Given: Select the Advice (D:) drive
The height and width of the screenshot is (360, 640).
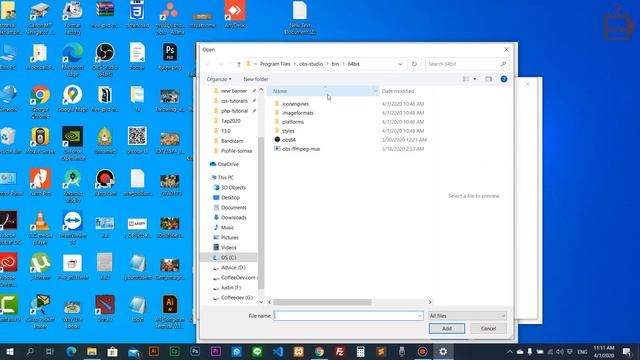Looking at the screenshot, I should click(233, 268).
